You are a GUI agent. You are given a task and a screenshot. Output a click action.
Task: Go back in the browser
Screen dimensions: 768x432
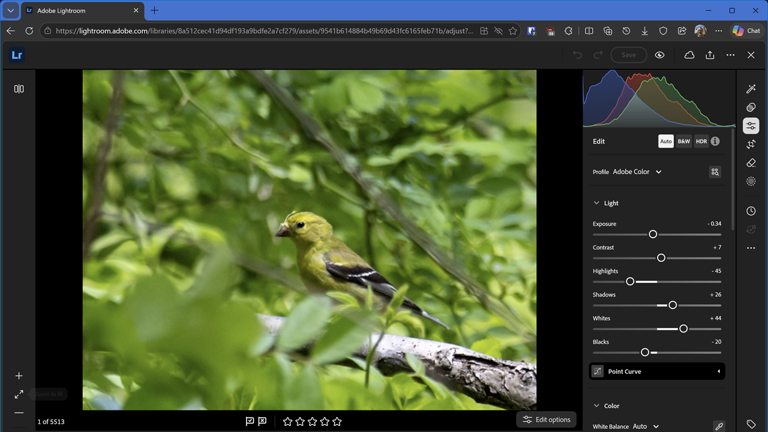[x=11, y=31]
